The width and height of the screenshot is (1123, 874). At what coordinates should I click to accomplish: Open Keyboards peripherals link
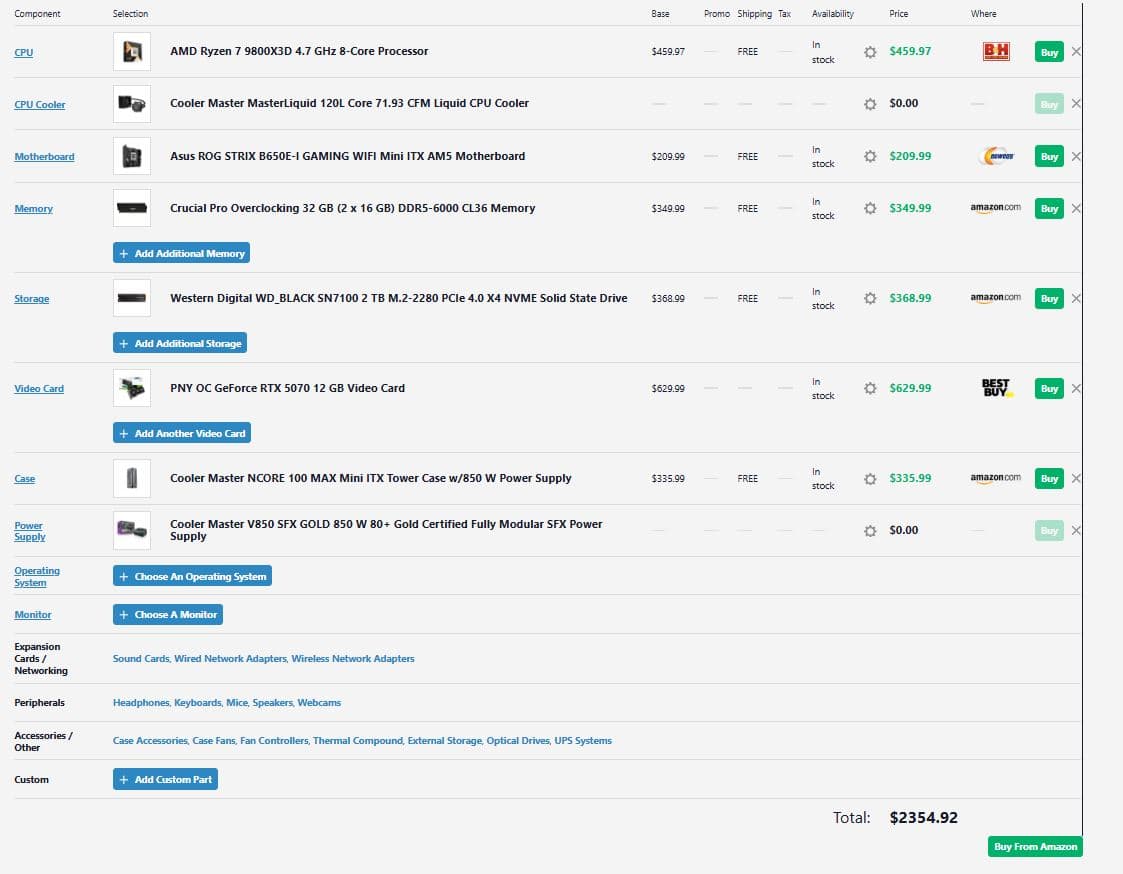tap(198, 703)
